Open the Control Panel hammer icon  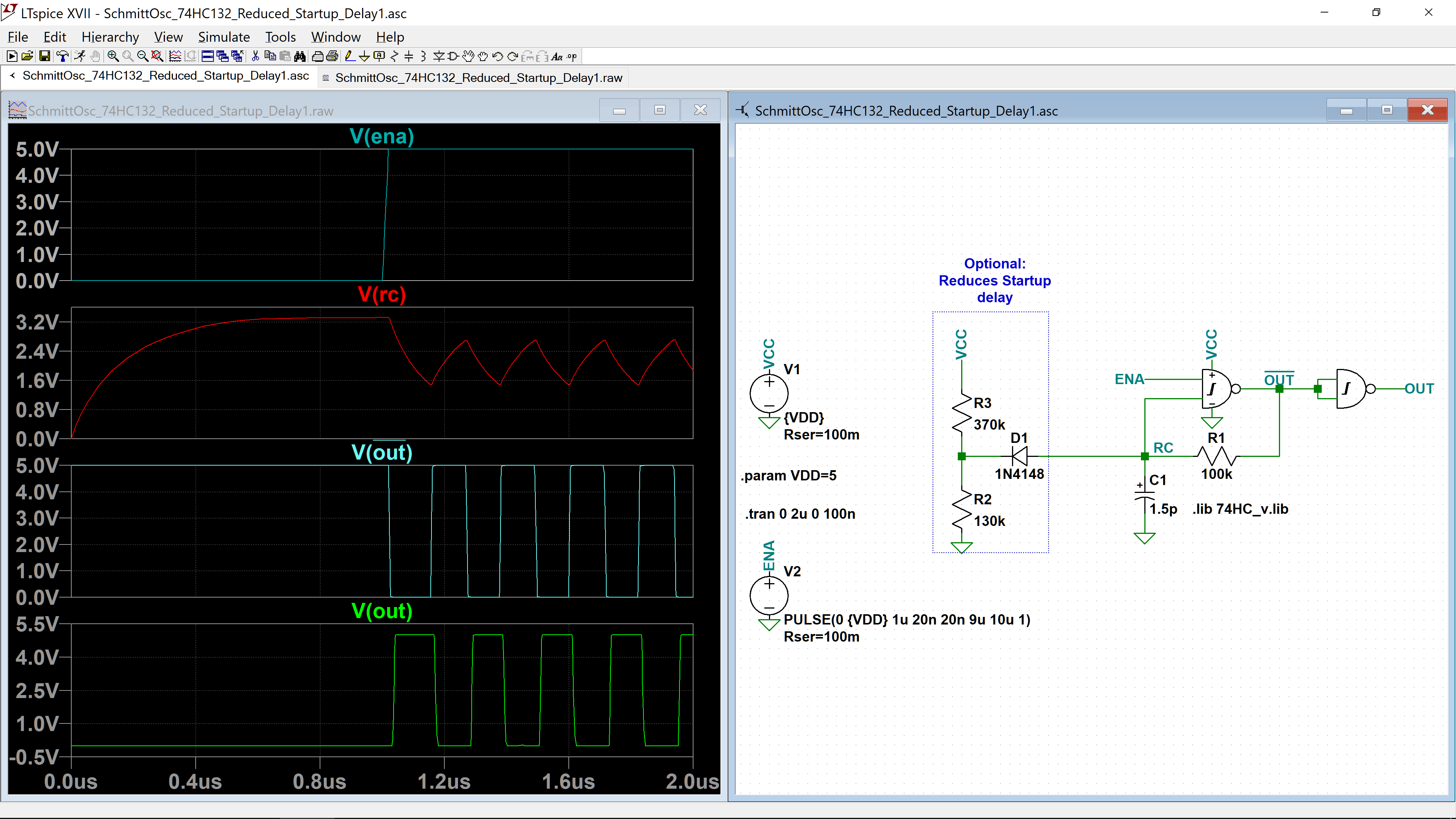(63, 56)
